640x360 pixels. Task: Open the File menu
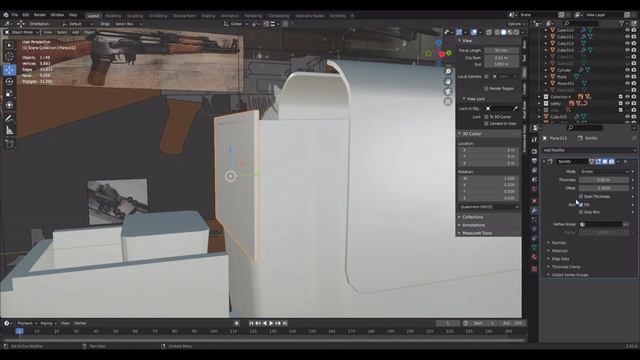(15, 15)
